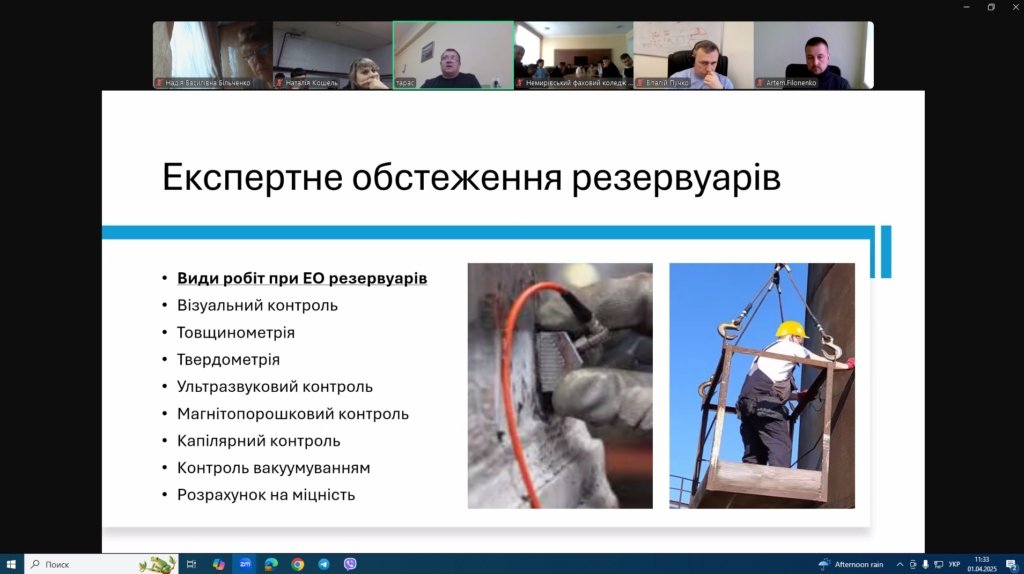Viewport: 1024px width, 574px height.
Task: Click the network icon in system tray
Action: click(x=938, y=564)
